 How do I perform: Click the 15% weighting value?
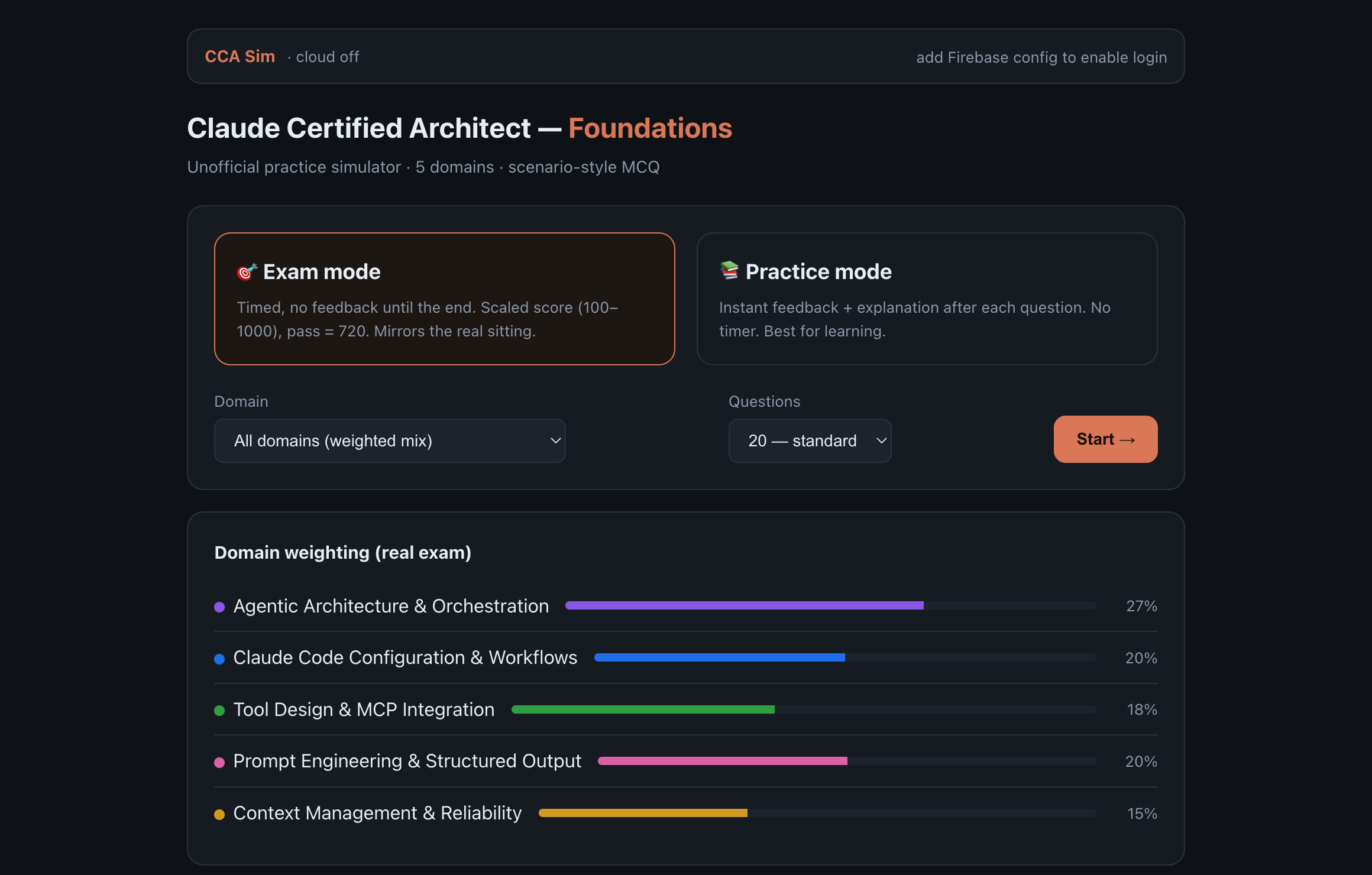click(1141, 814)
